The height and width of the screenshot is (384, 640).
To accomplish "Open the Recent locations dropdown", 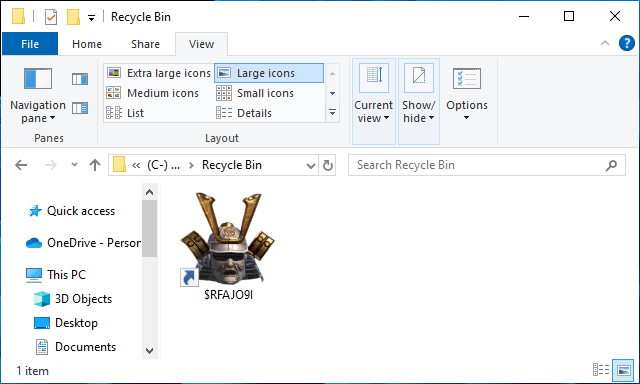I will (x=74, y=165).
